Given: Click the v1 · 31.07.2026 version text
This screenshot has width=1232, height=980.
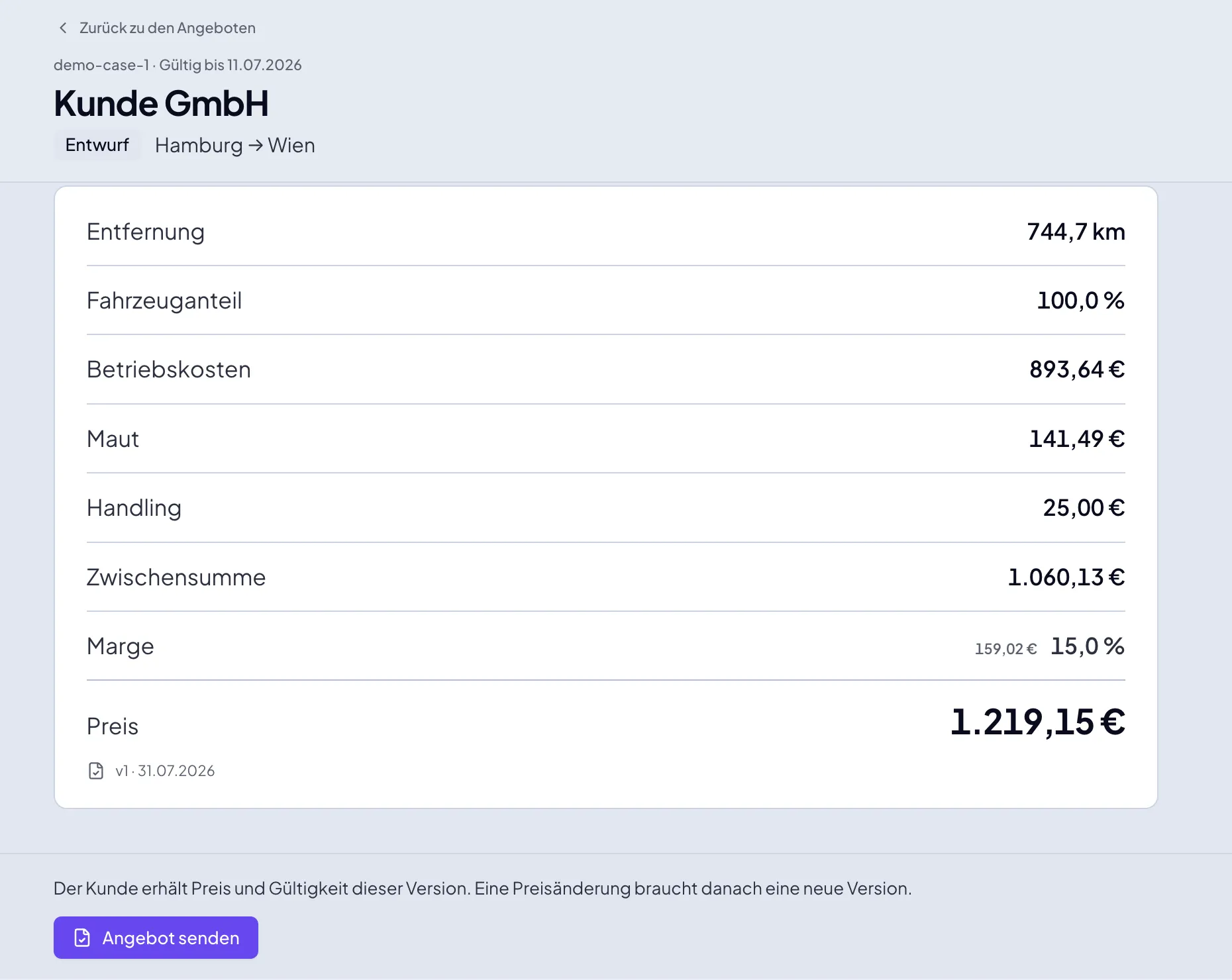Looking at the screenshot, I should (x=165, y=771).
